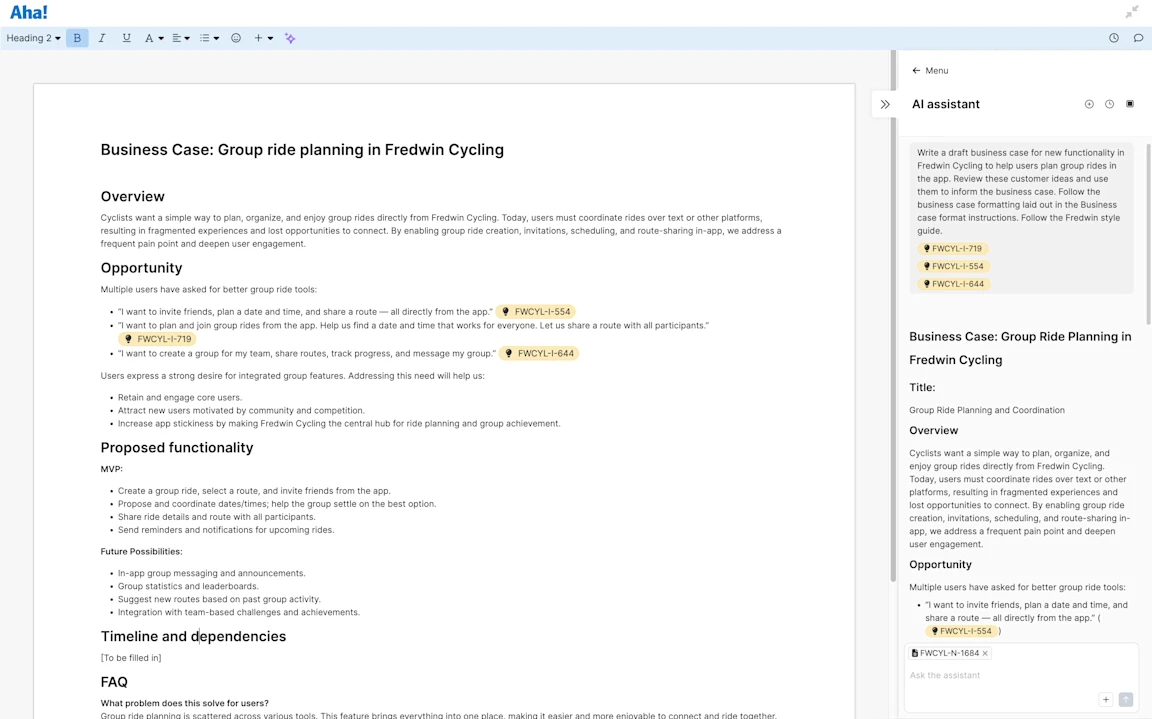Click the square stop icon in assistant header
Image resolution: width=1152 pixels, height=719 pixels.
[1130, 104]
